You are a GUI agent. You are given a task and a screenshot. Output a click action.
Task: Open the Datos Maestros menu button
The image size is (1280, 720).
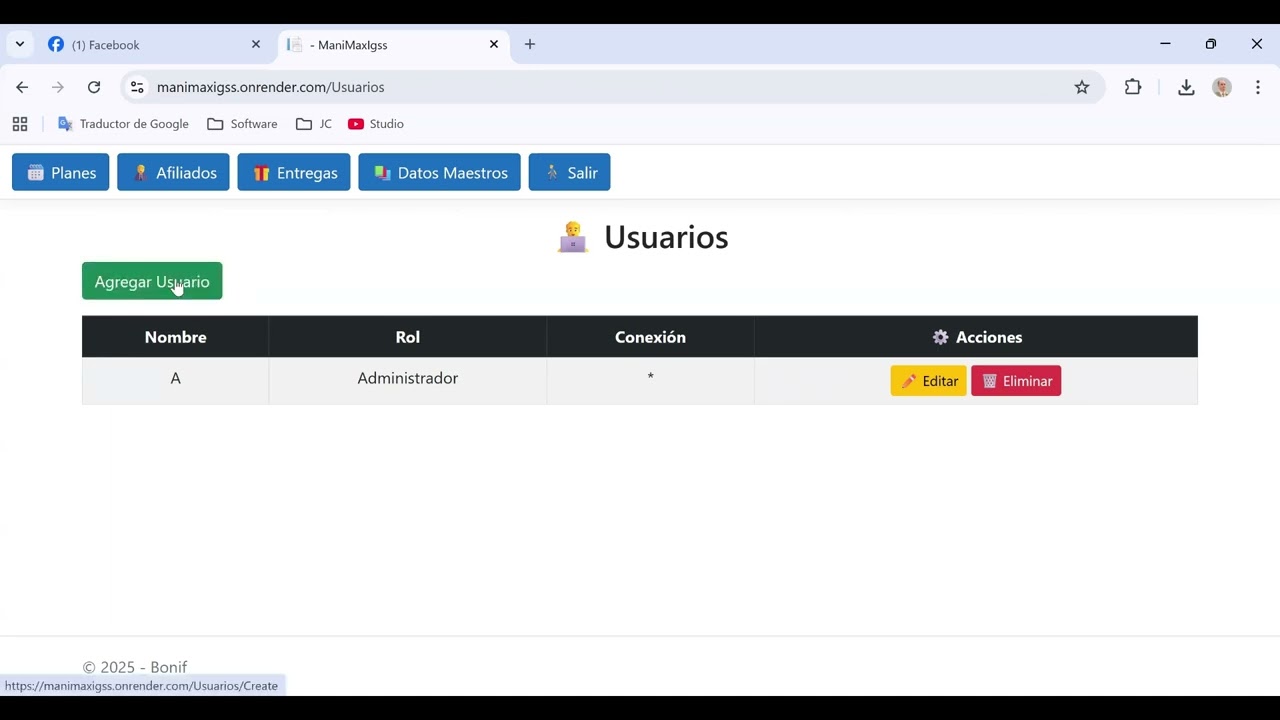(439, 172)
